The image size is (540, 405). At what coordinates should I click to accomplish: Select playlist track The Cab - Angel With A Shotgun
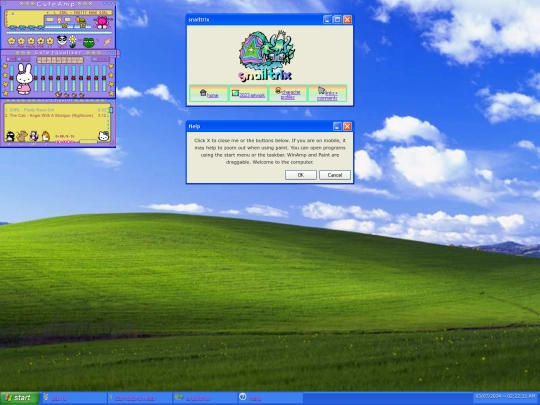[55, 115]
